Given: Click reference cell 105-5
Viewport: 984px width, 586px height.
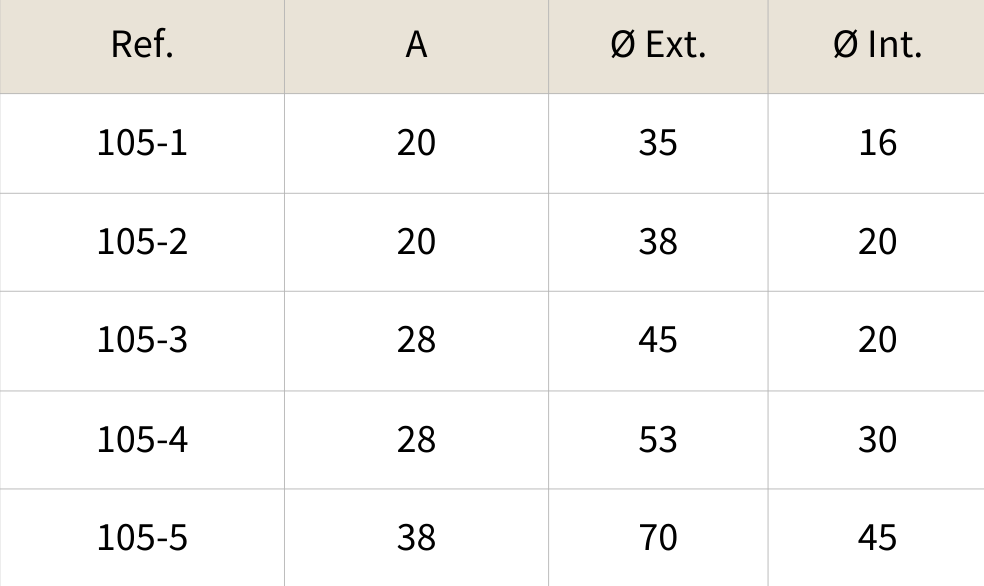Looking at the screenshot, I should pos(142,538).
